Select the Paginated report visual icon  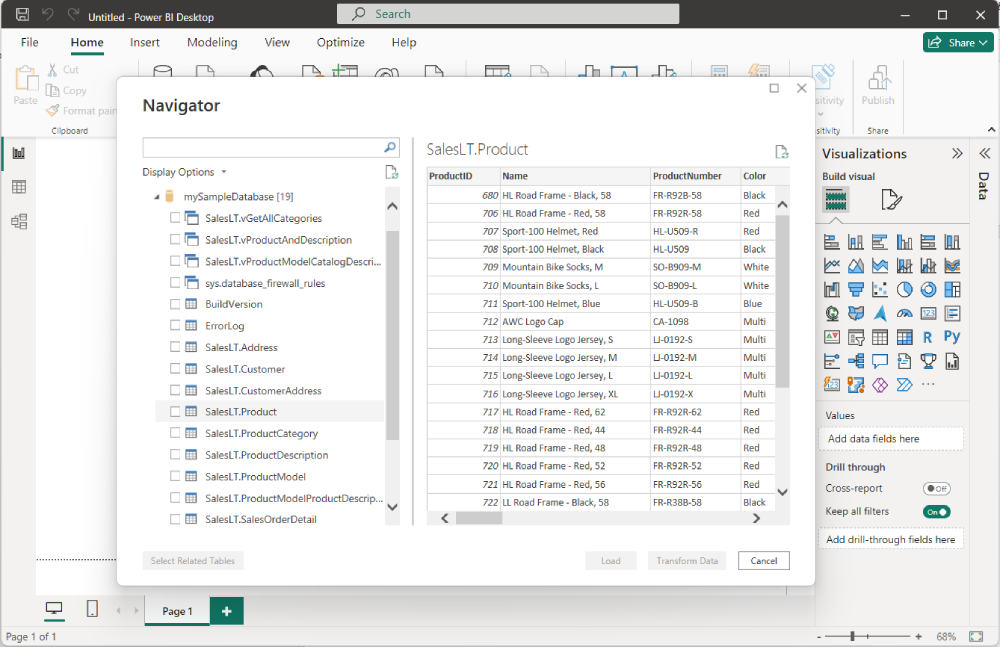point(952,361)
